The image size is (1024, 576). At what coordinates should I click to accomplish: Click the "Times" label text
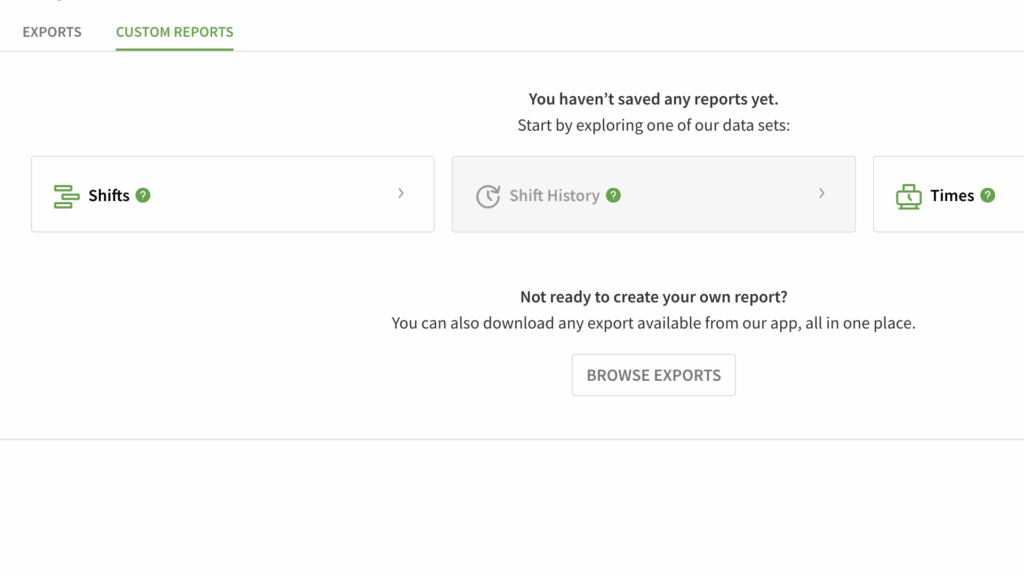(951, 196)
